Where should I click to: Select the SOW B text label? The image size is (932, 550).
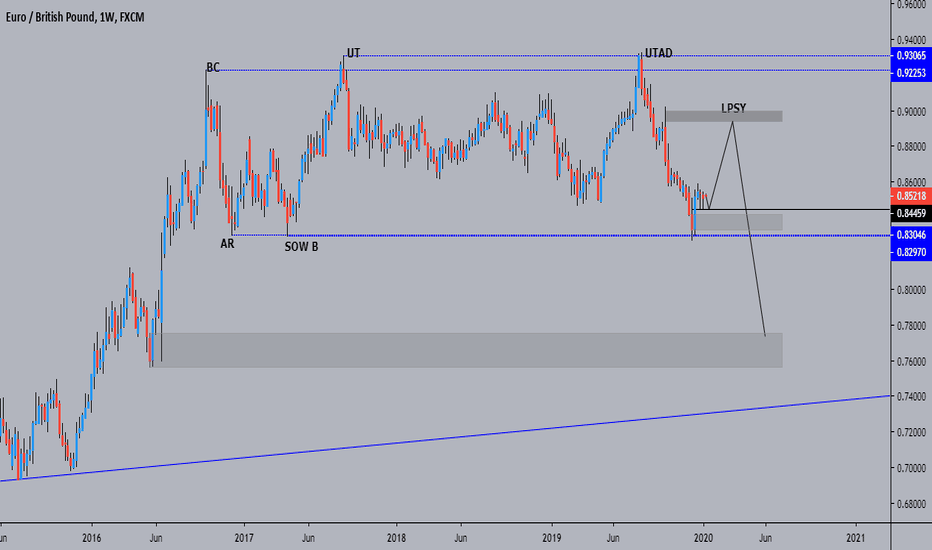click(x=302, y=245)
